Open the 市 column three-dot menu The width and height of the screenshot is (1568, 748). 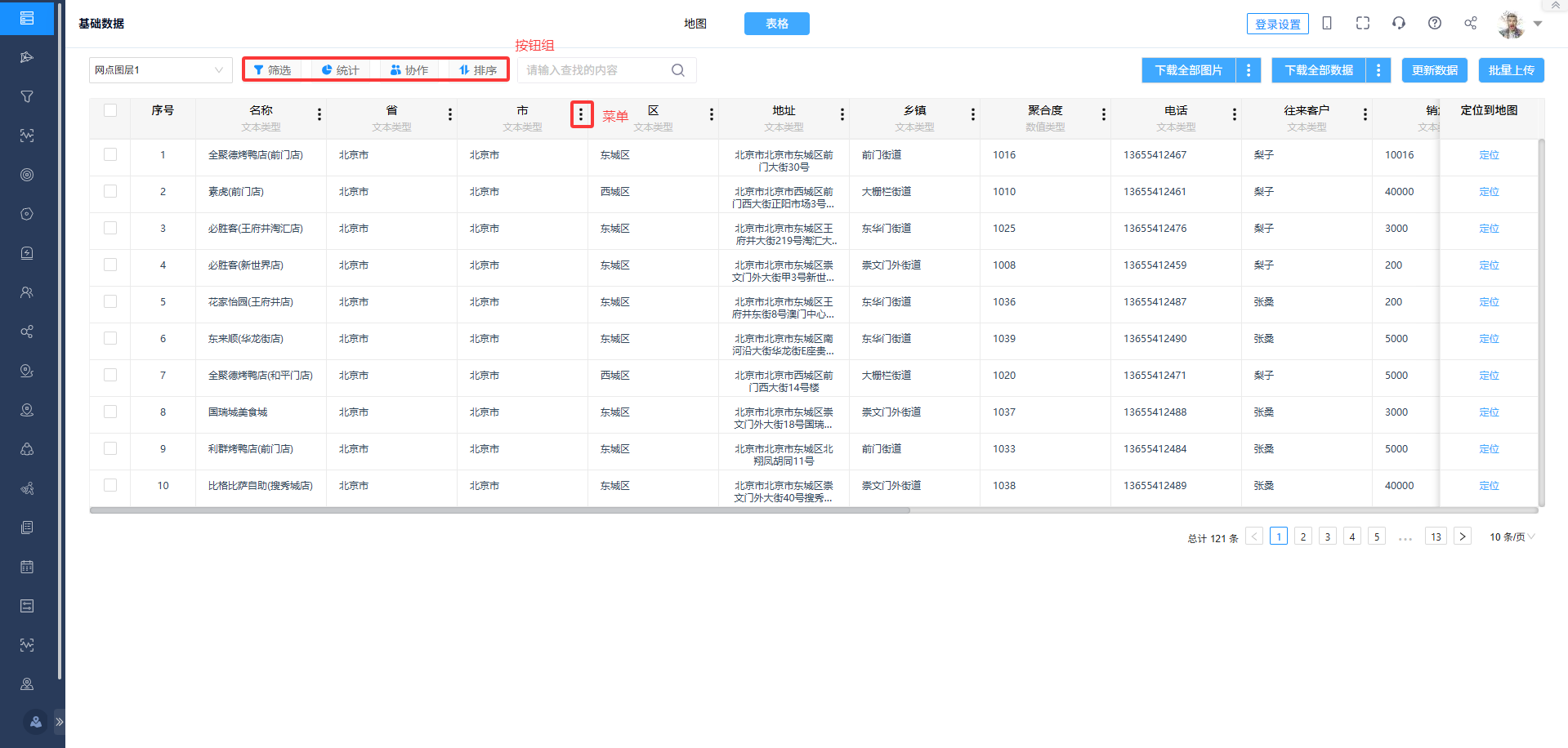[581, 114]
